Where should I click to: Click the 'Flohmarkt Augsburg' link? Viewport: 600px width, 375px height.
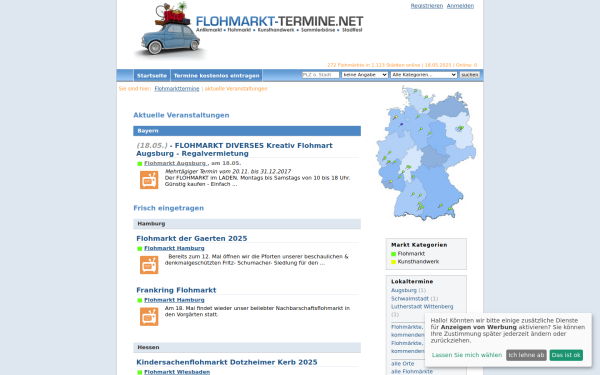pos(175,163)
